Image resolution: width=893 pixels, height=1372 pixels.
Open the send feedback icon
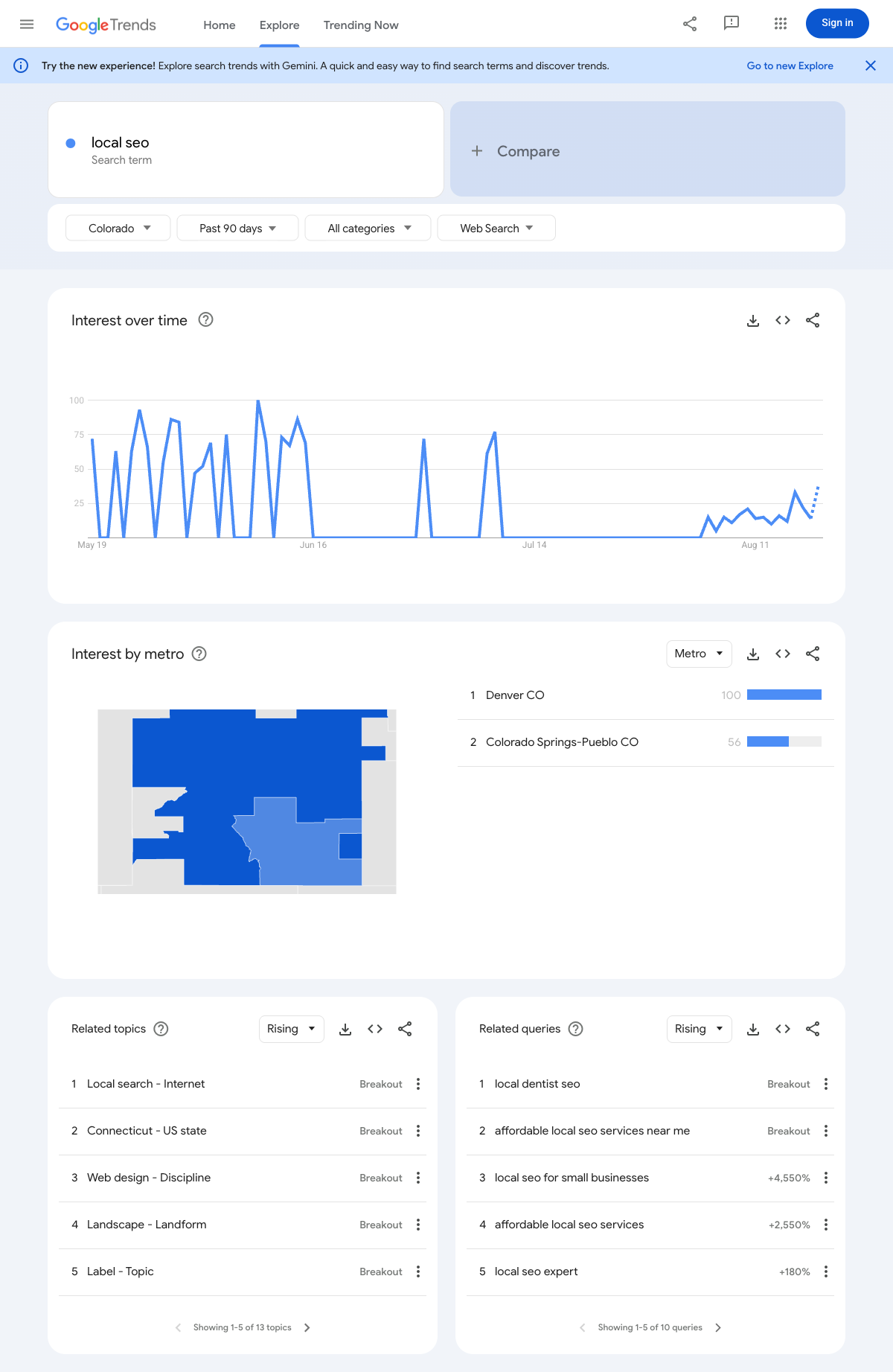[732, 23]
